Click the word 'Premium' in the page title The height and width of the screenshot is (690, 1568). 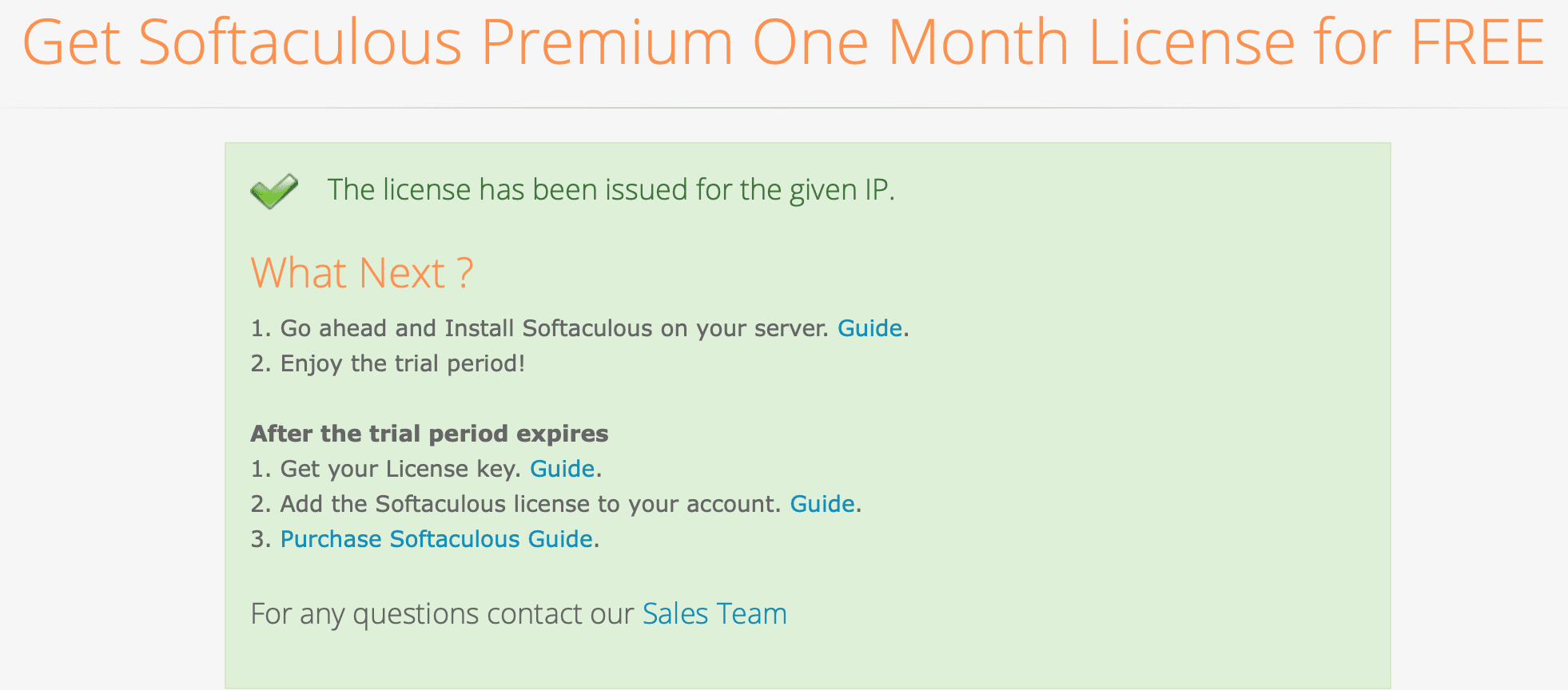tap(607, 42)
